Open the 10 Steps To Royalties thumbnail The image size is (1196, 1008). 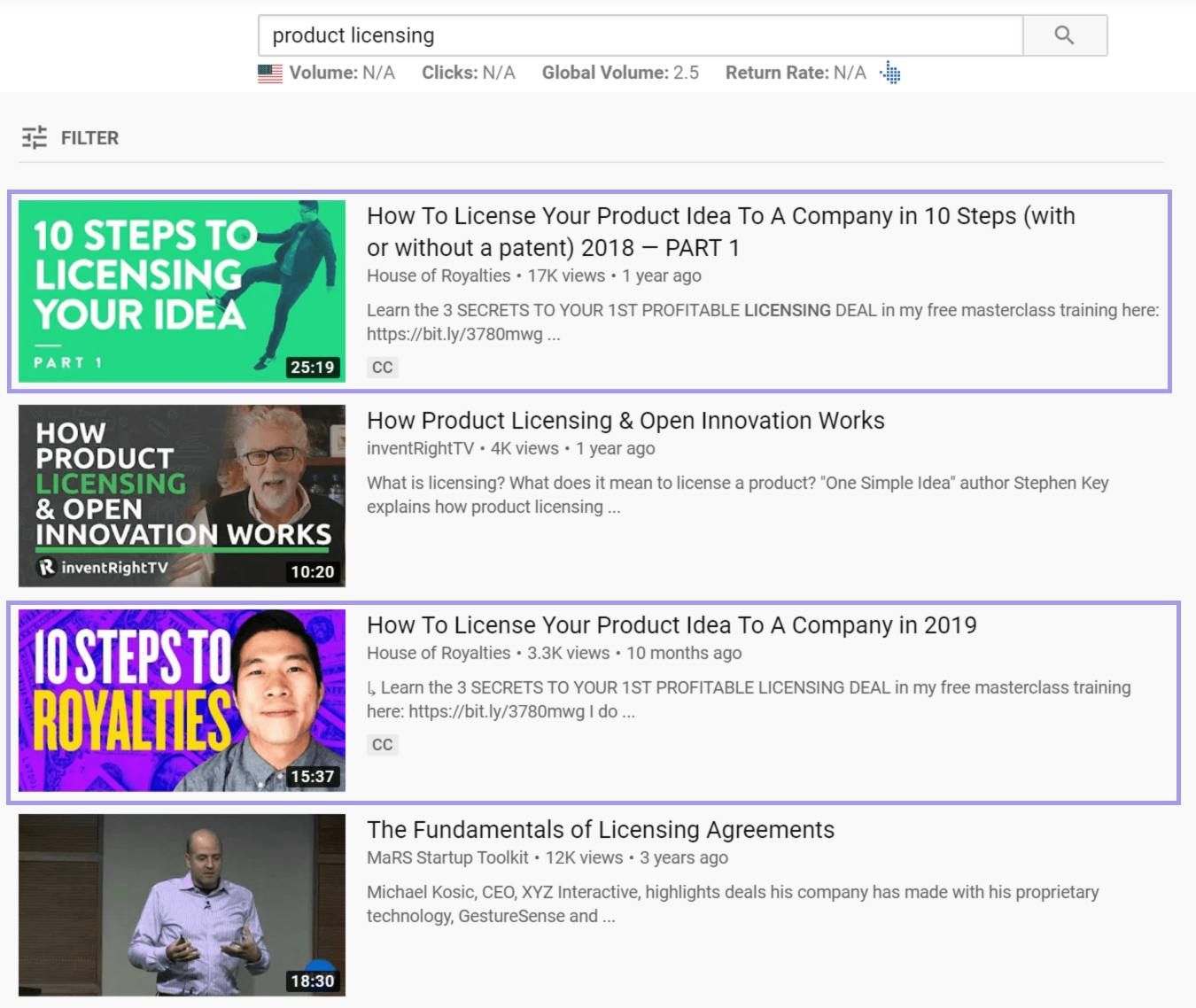(x=182, y=701)
